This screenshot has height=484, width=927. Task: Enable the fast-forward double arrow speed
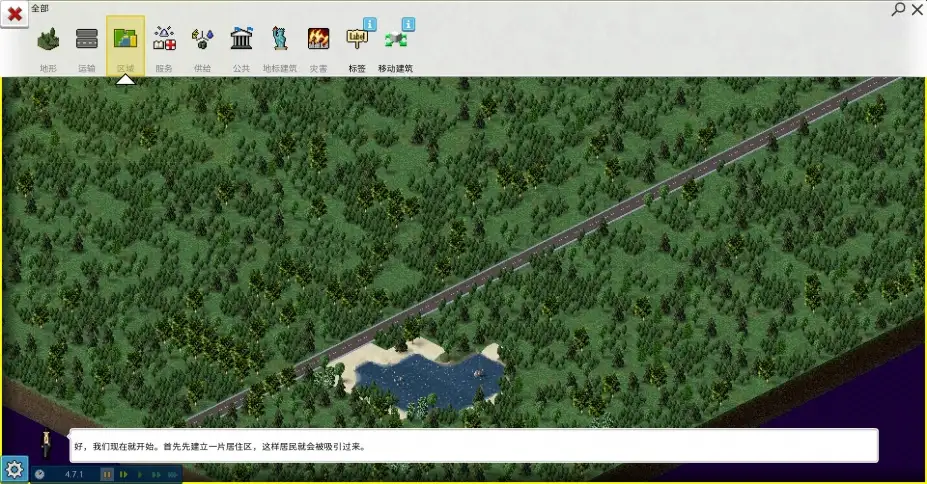[x=156, y=474]
